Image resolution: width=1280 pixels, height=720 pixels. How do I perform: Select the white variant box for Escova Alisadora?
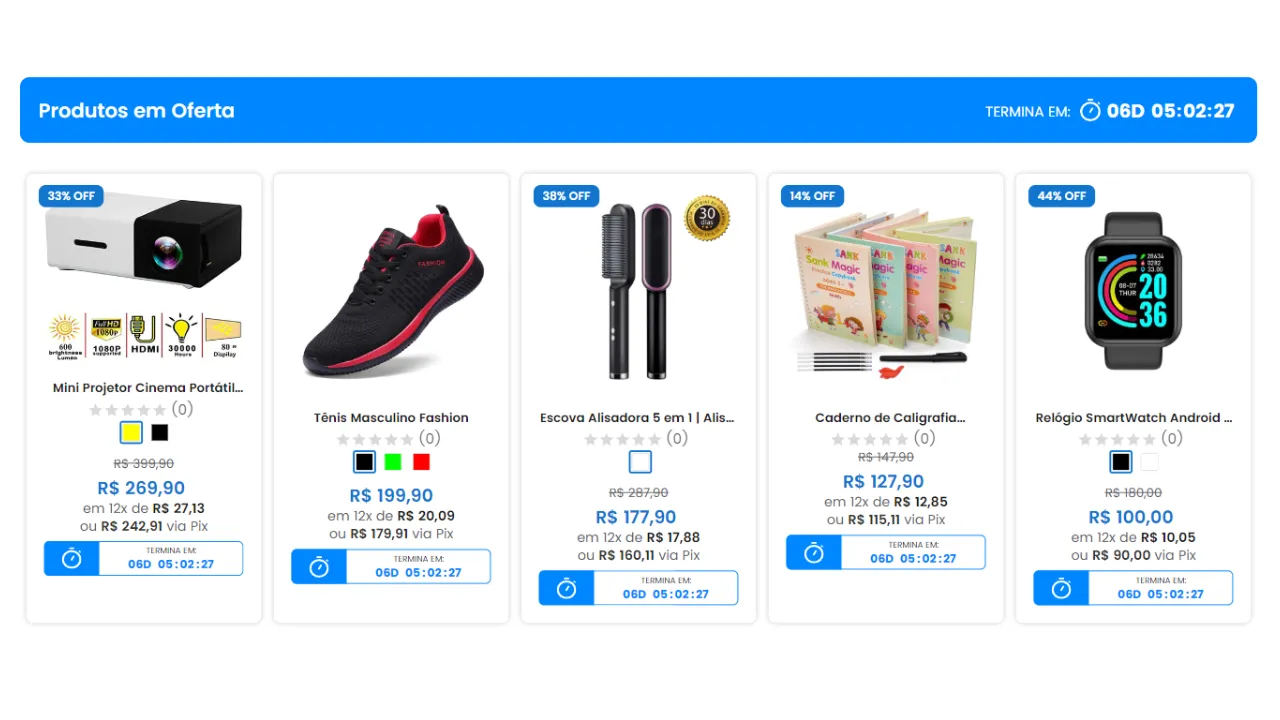click(640, 462)
